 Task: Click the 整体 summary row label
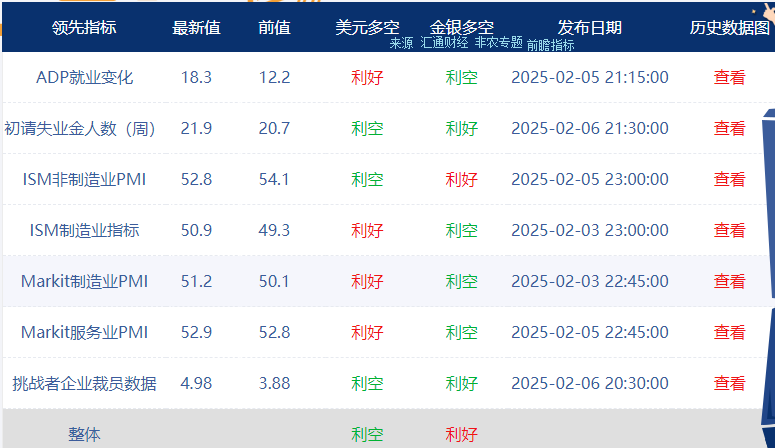click(x=84, y=434)
